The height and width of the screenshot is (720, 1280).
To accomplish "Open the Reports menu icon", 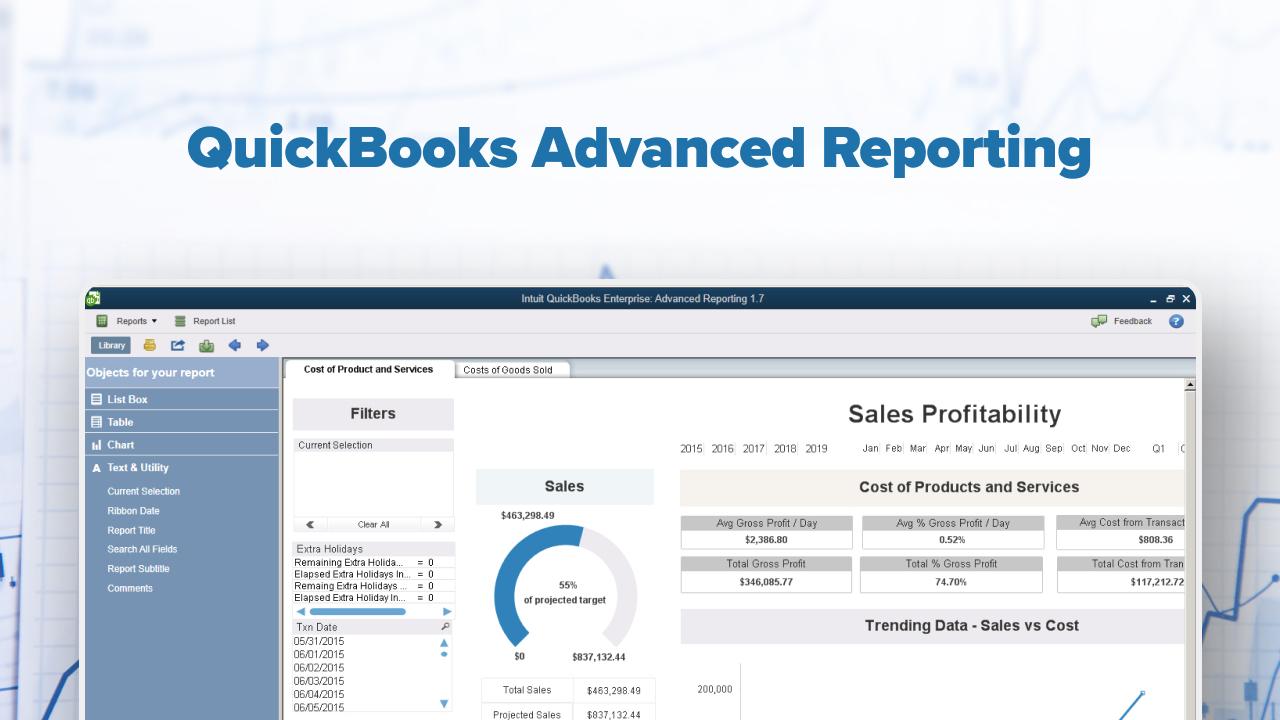I will [x=101, y=320].
